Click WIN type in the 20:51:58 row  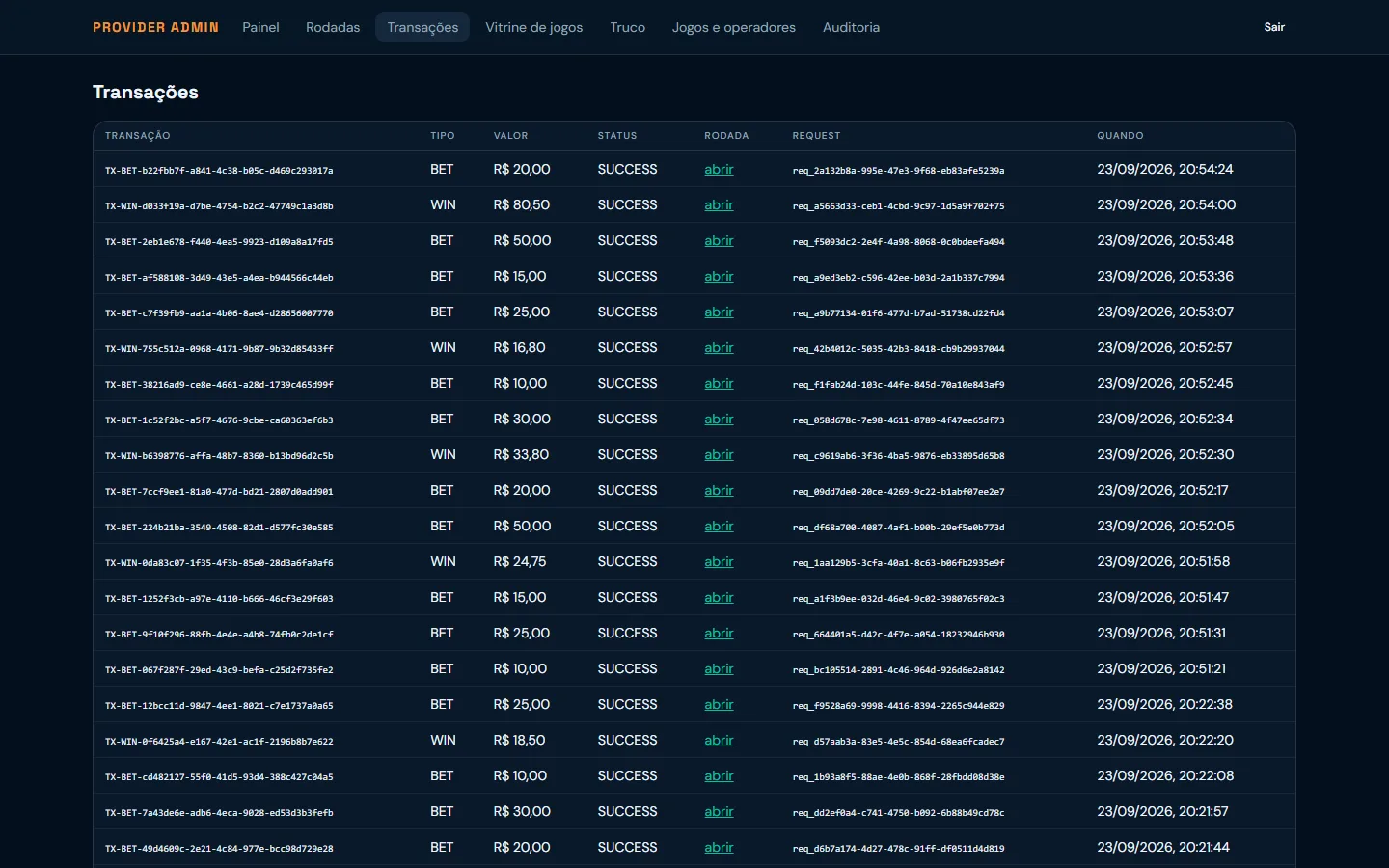point(443,561)
